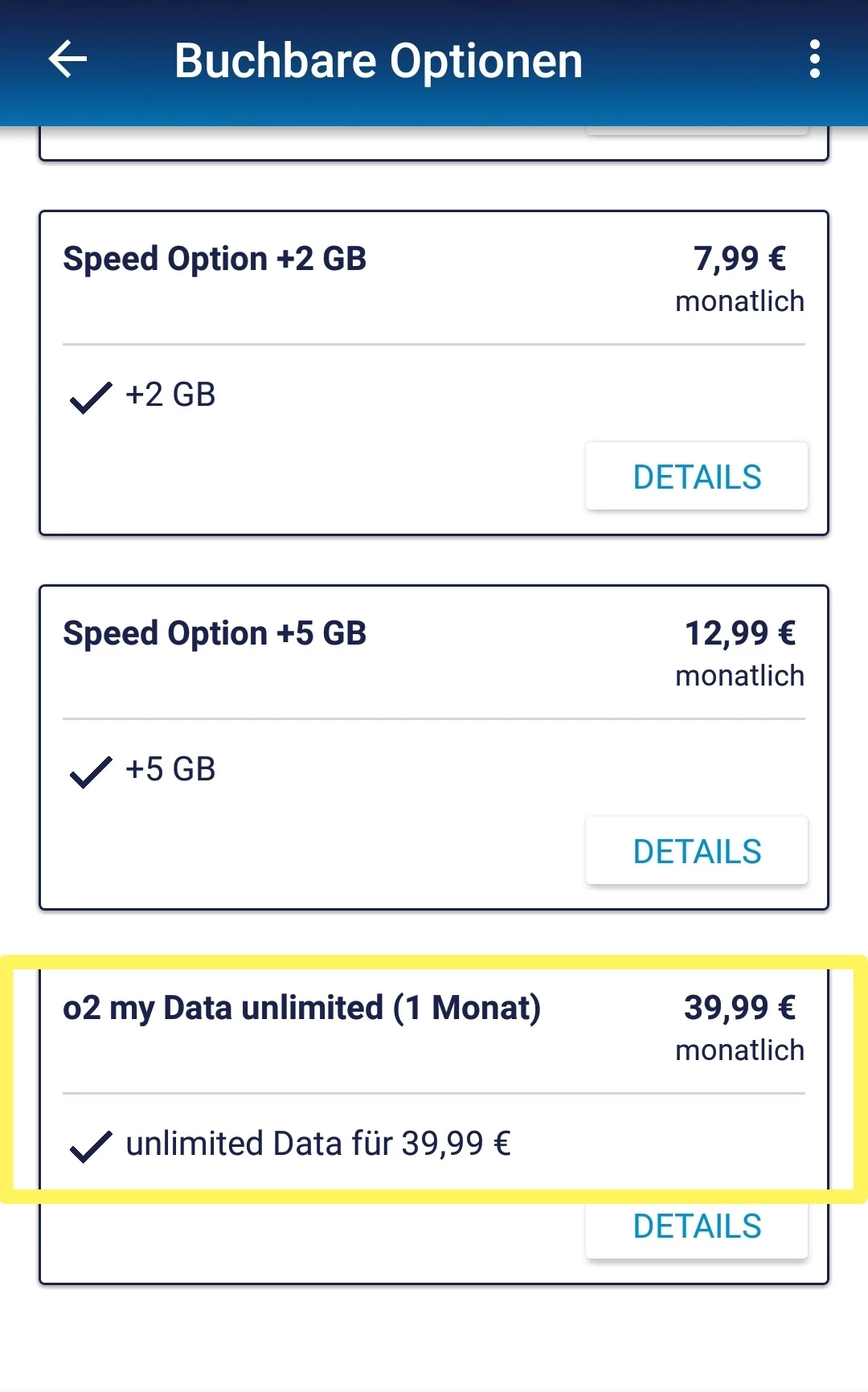
Task: Click the checkmark beside +5 GB
Action: [90, 772]
